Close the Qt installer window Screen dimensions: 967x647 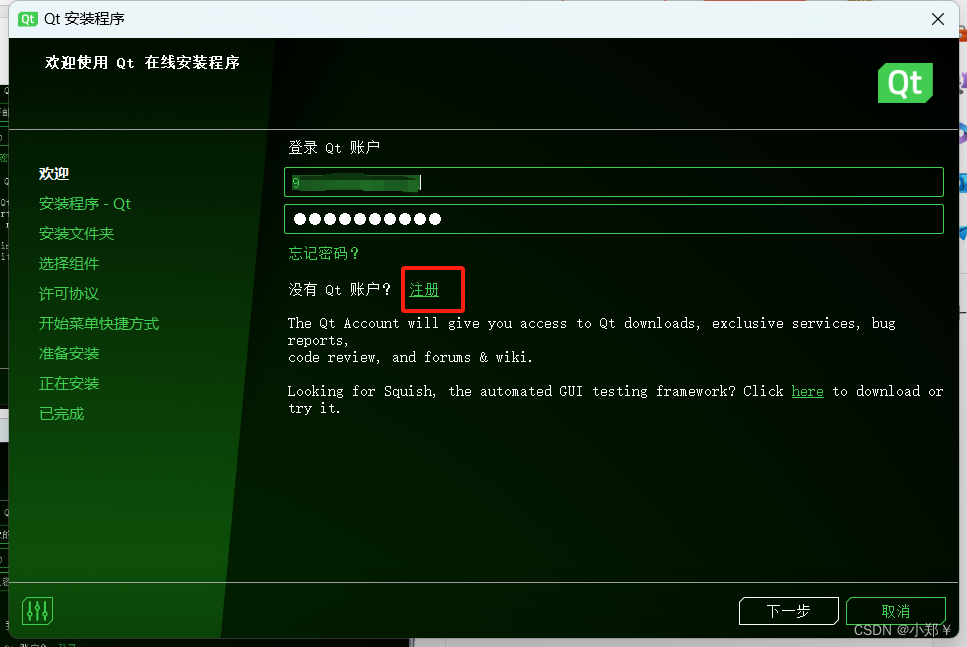click(x=937, y=19)
